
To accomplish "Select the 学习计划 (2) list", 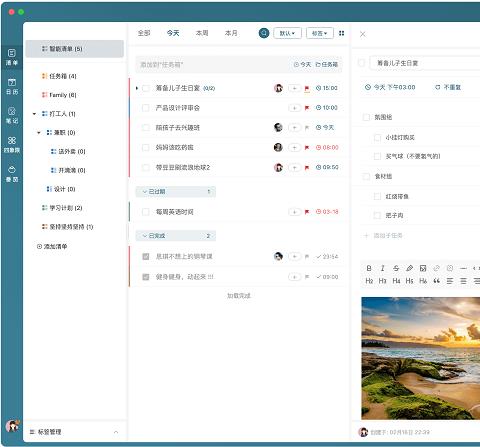I will click(62, 208).
